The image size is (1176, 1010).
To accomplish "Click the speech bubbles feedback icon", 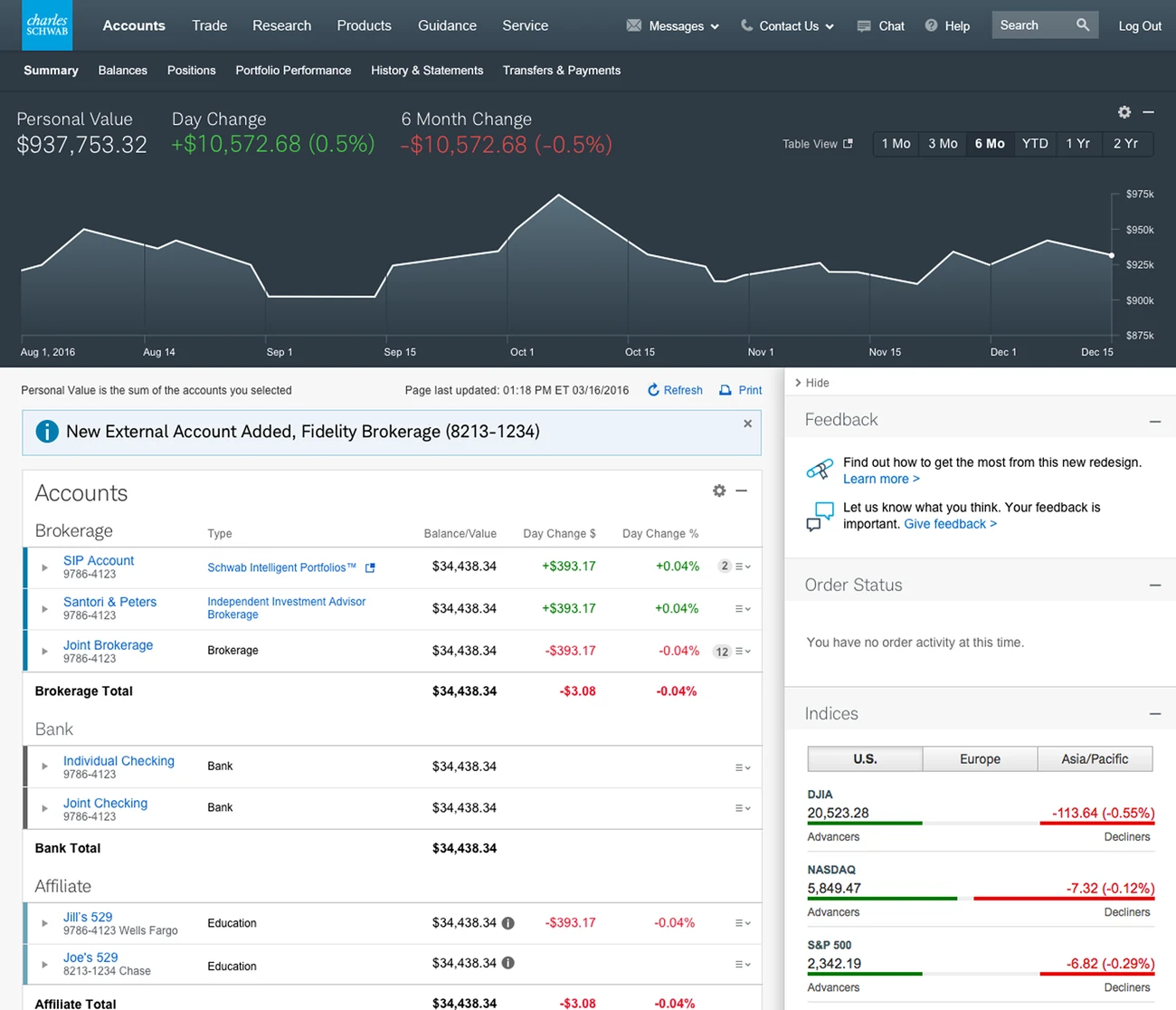I will coord(820,516).
